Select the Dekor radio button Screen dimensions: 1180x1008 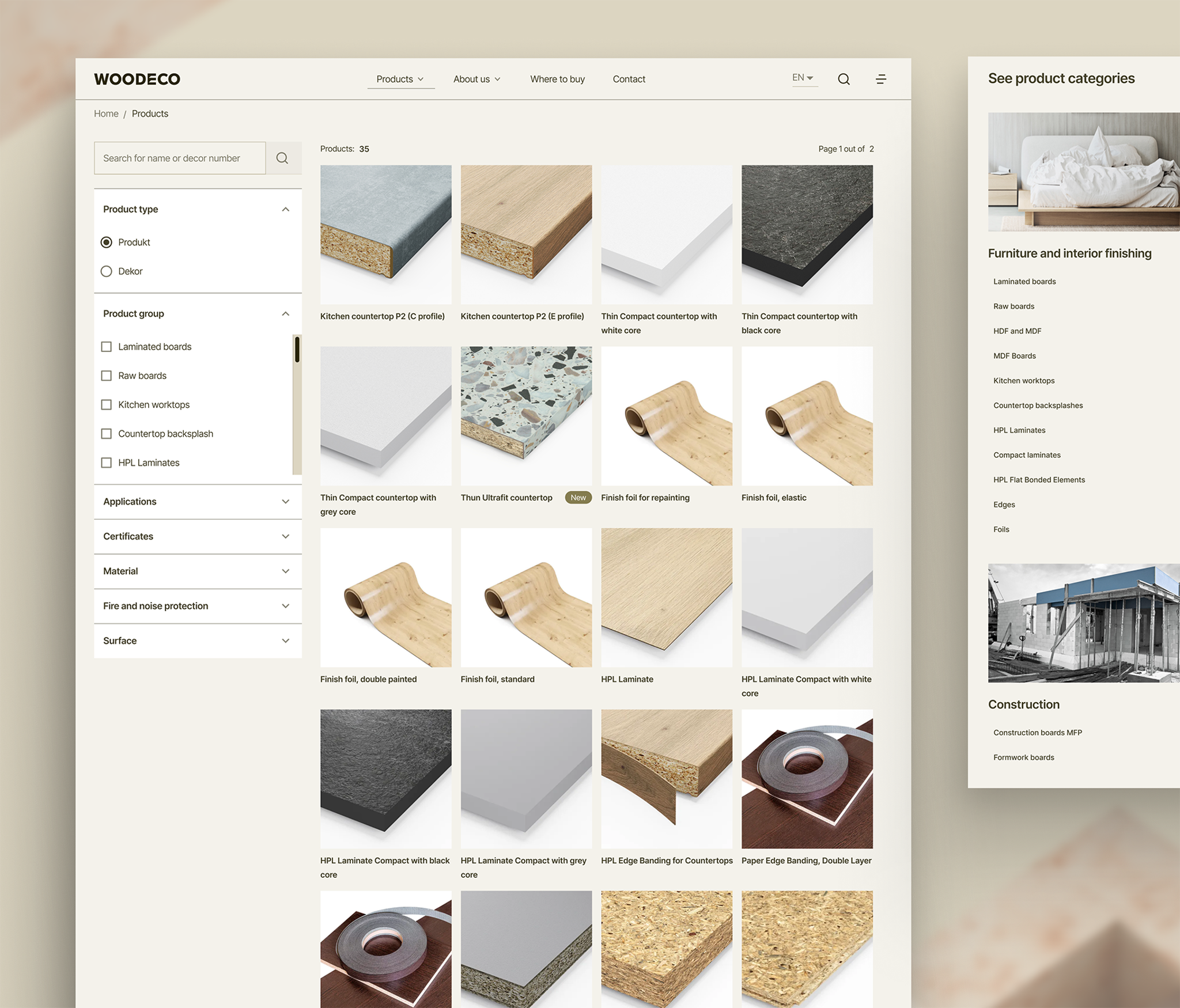106,271
